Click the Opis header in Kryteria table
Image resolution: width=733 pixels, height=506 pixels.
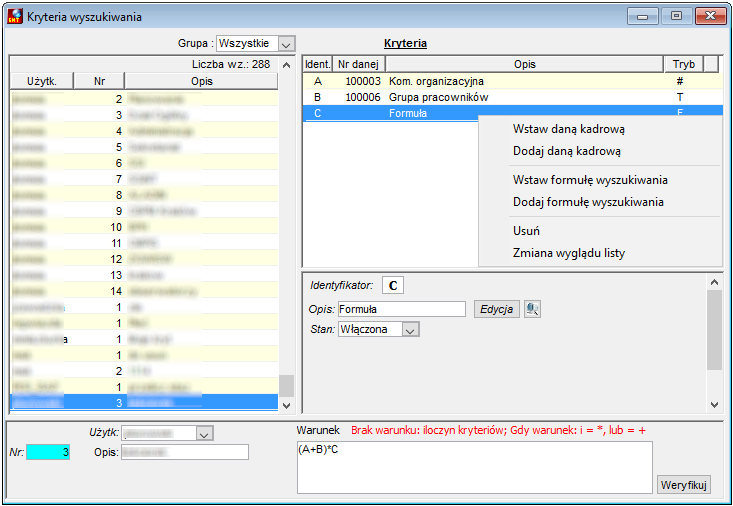(525, 64)
